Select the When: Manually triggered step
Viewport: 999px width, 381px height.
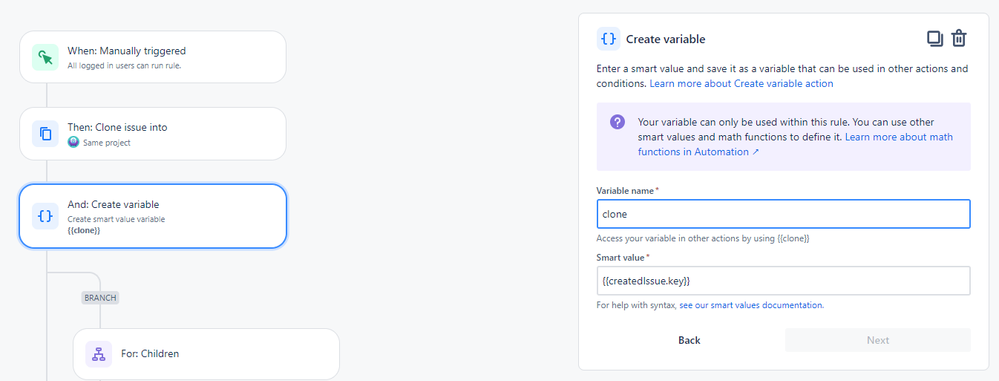(153, 57)
